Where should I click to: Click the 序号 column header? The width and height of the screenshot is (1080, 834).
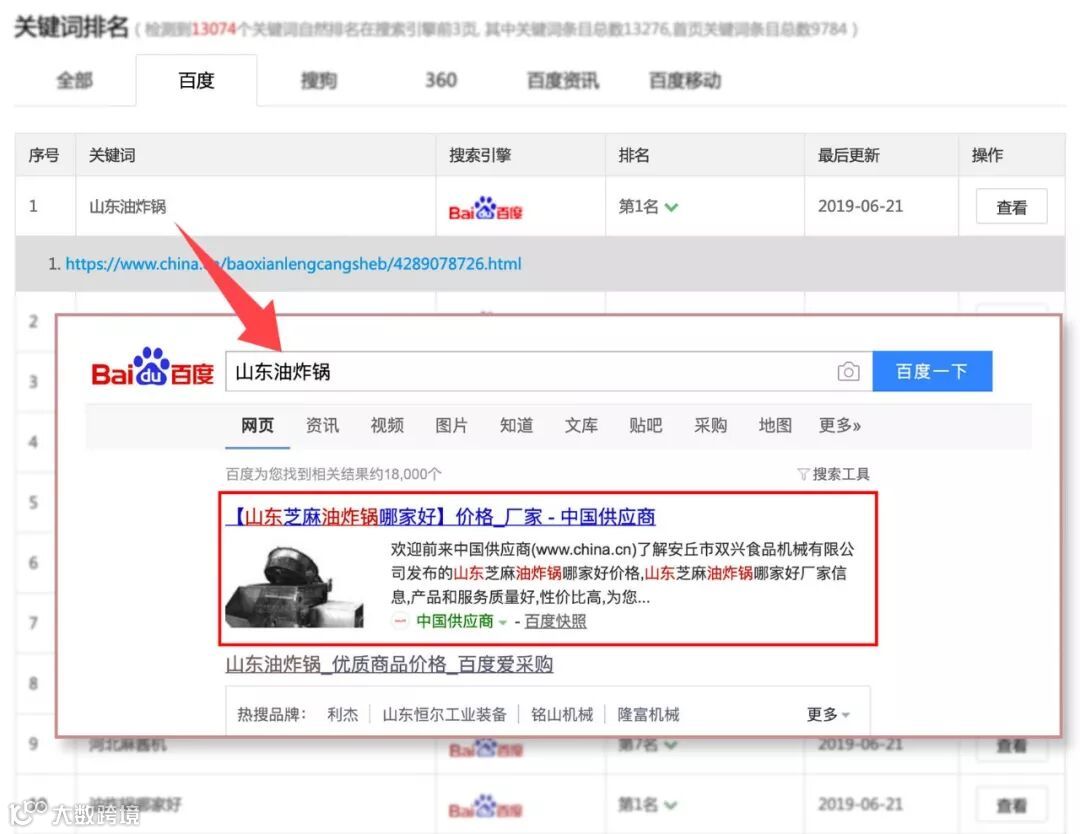pos(43,155)
